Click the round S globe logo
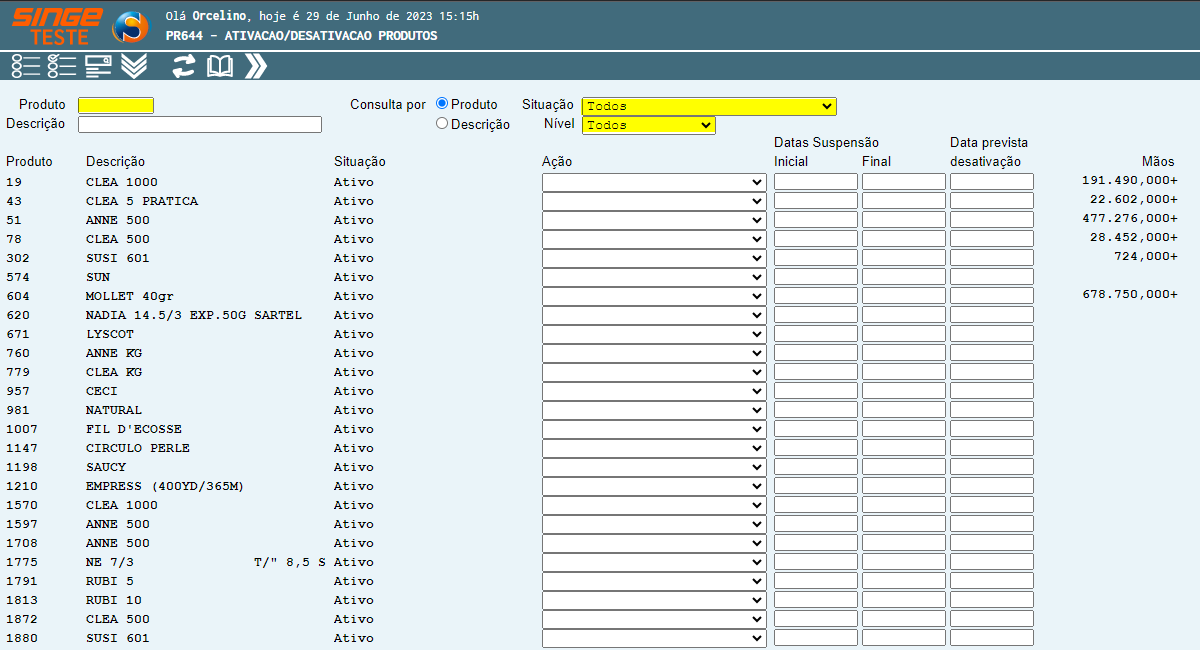This screenshot has width=1200, height=650. [130, 26]
